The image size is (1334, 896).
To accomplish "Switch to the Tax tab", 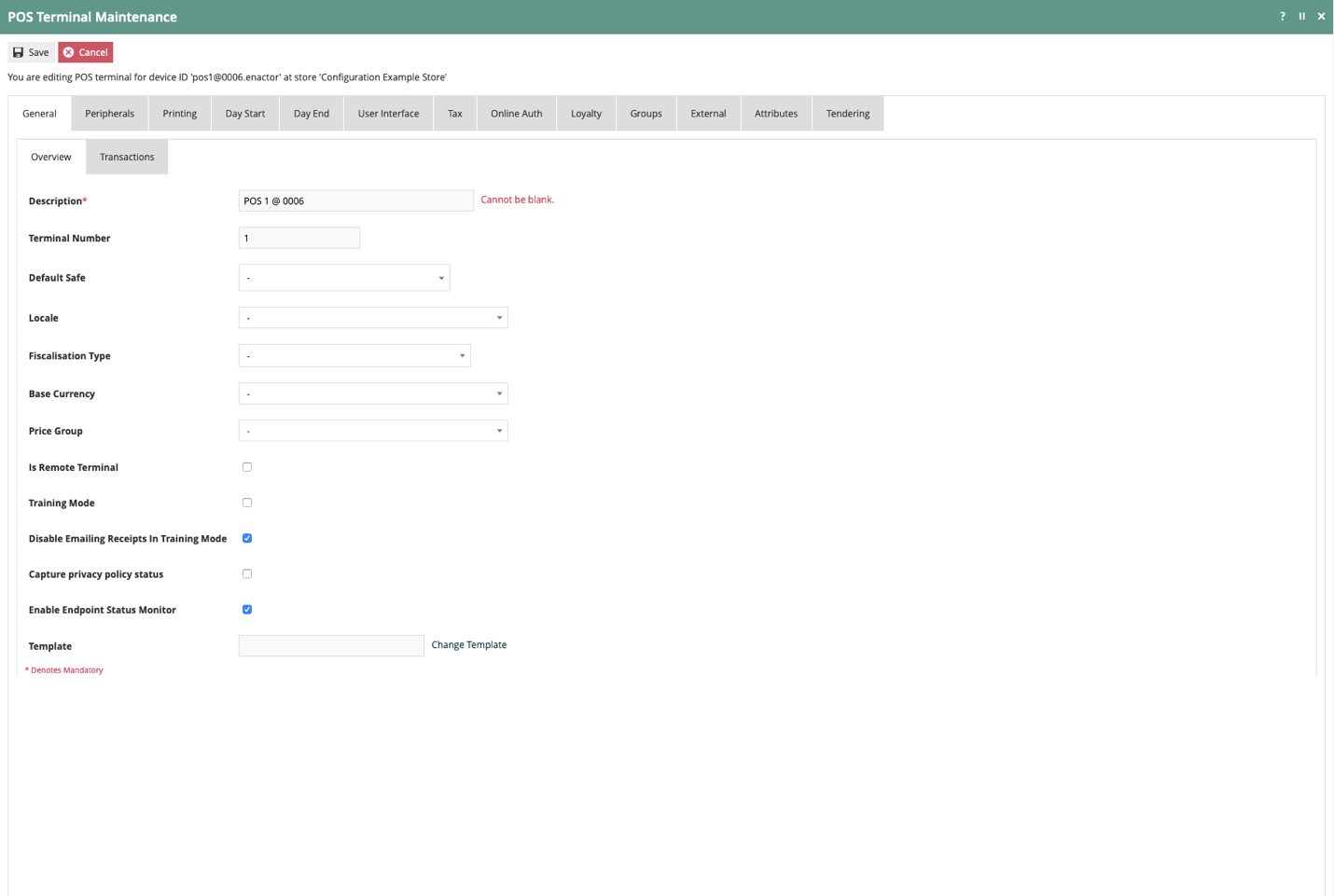I will [455, 114].
